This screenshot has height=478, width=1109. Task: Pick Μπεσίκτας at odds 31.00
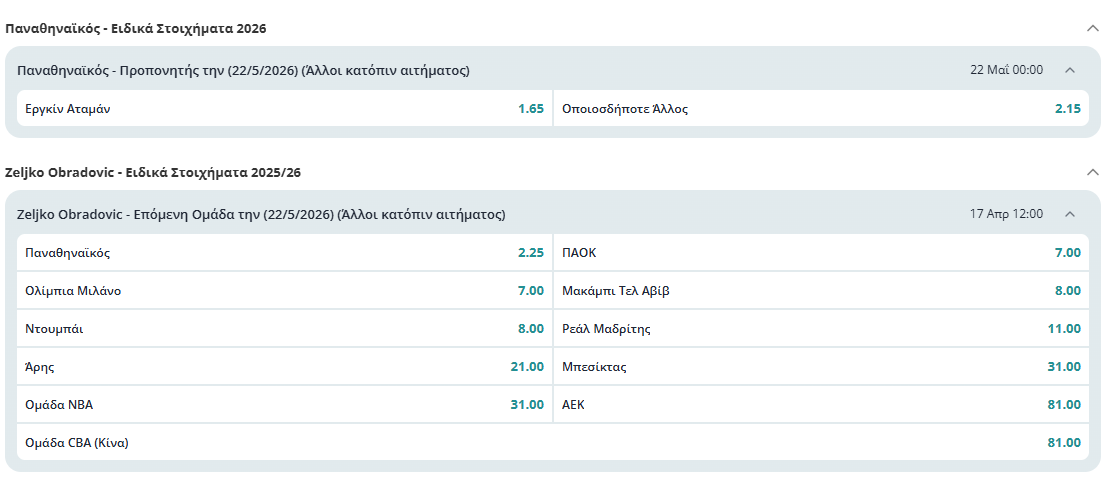[821, 367]
